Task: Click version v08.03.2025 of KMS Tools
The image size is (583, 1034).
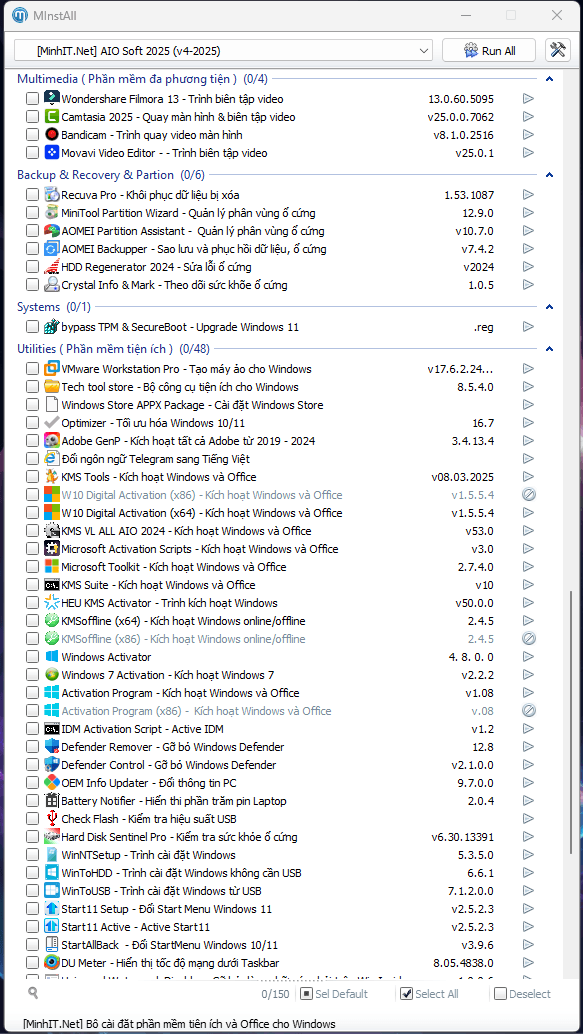Action: point(462,477)
